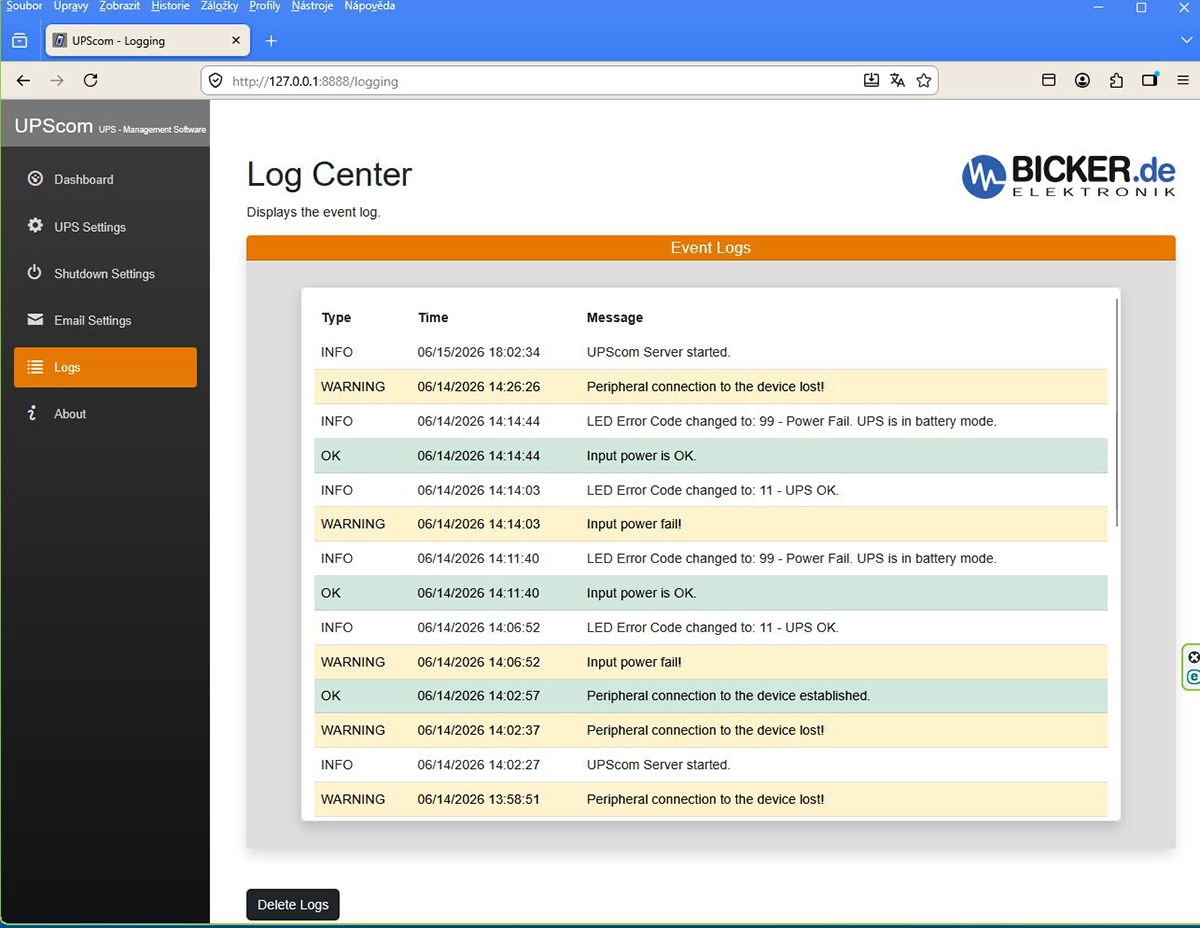The width and height of the screenshot is (1200, 928).
Task: Bookmark this page with the star icon
Action: (x=923, y=81)
